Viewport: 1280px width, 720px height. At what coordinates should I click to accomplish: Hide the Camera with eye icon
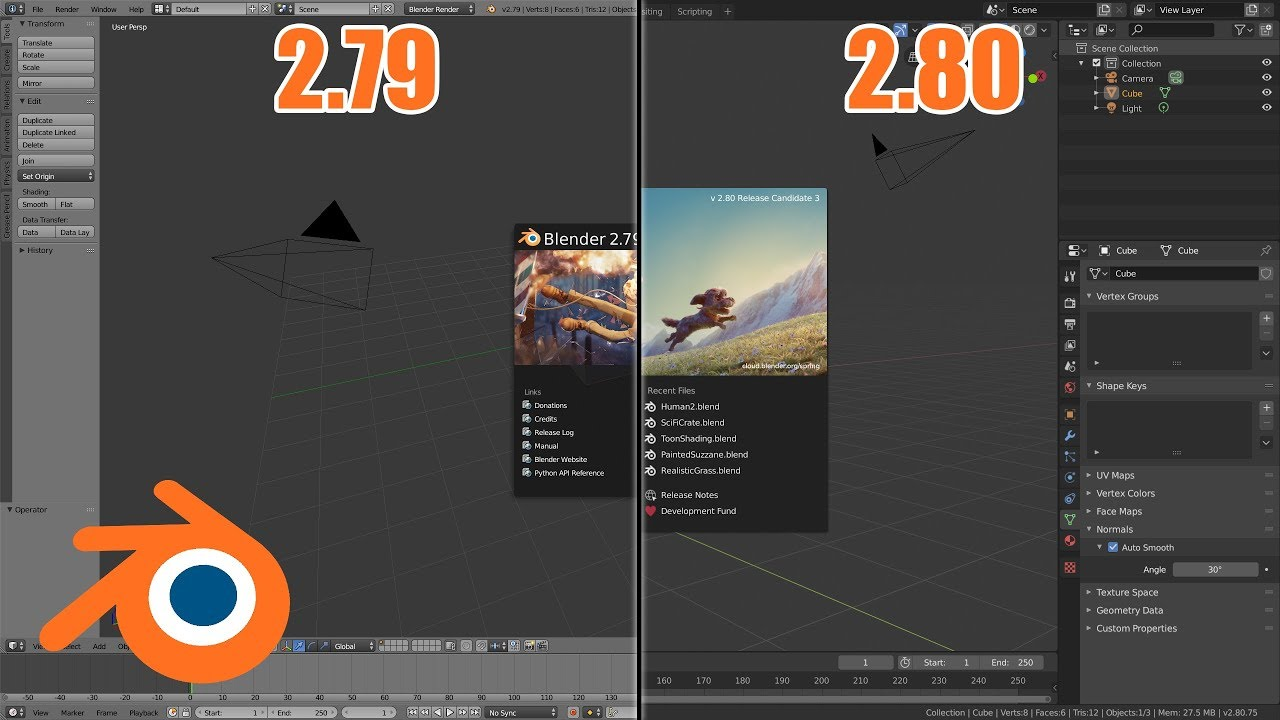(1266, 78)
